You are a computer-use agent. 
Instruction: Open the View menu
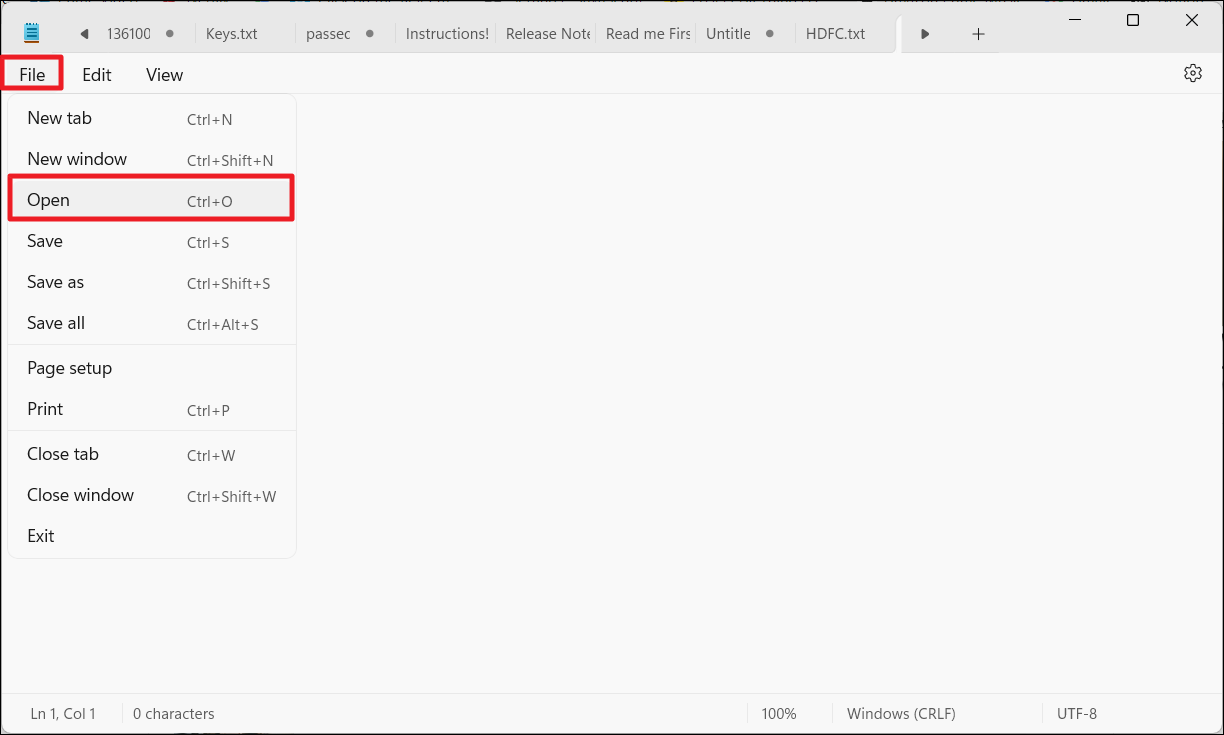(x=164, y=74)
